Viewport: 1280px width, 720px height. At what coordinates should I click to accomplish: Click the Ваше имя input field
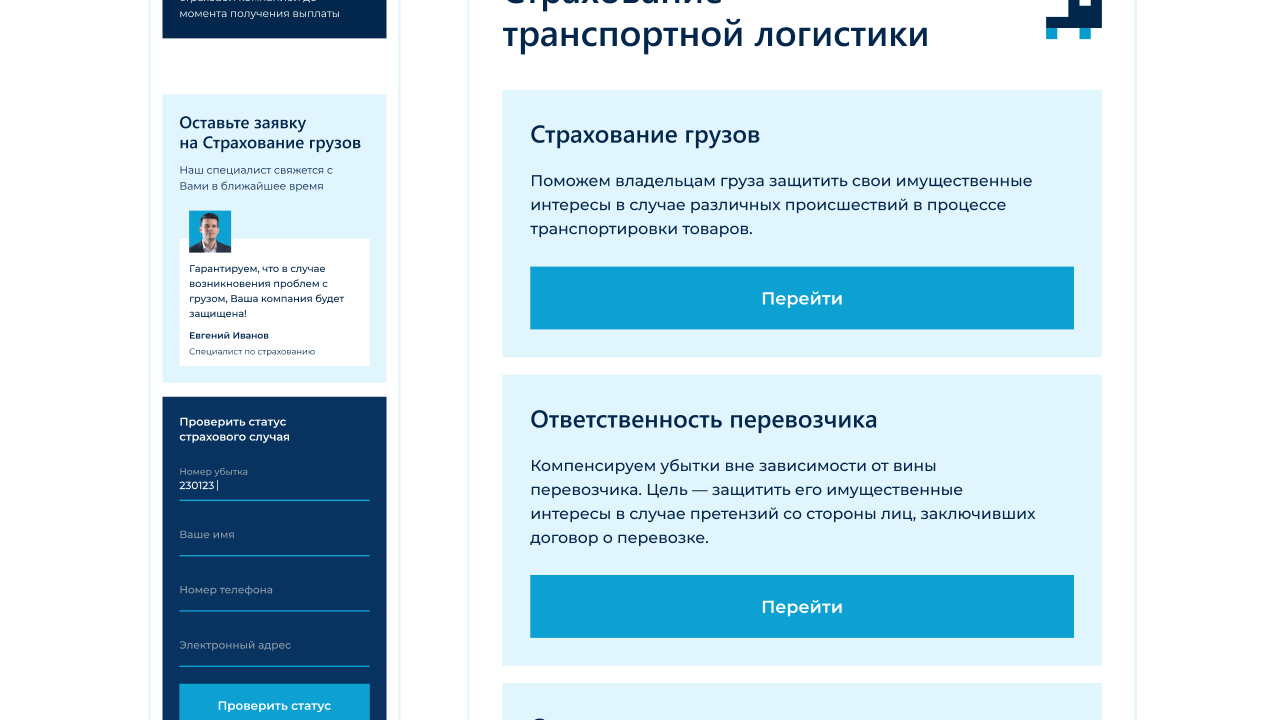(274, 540)
